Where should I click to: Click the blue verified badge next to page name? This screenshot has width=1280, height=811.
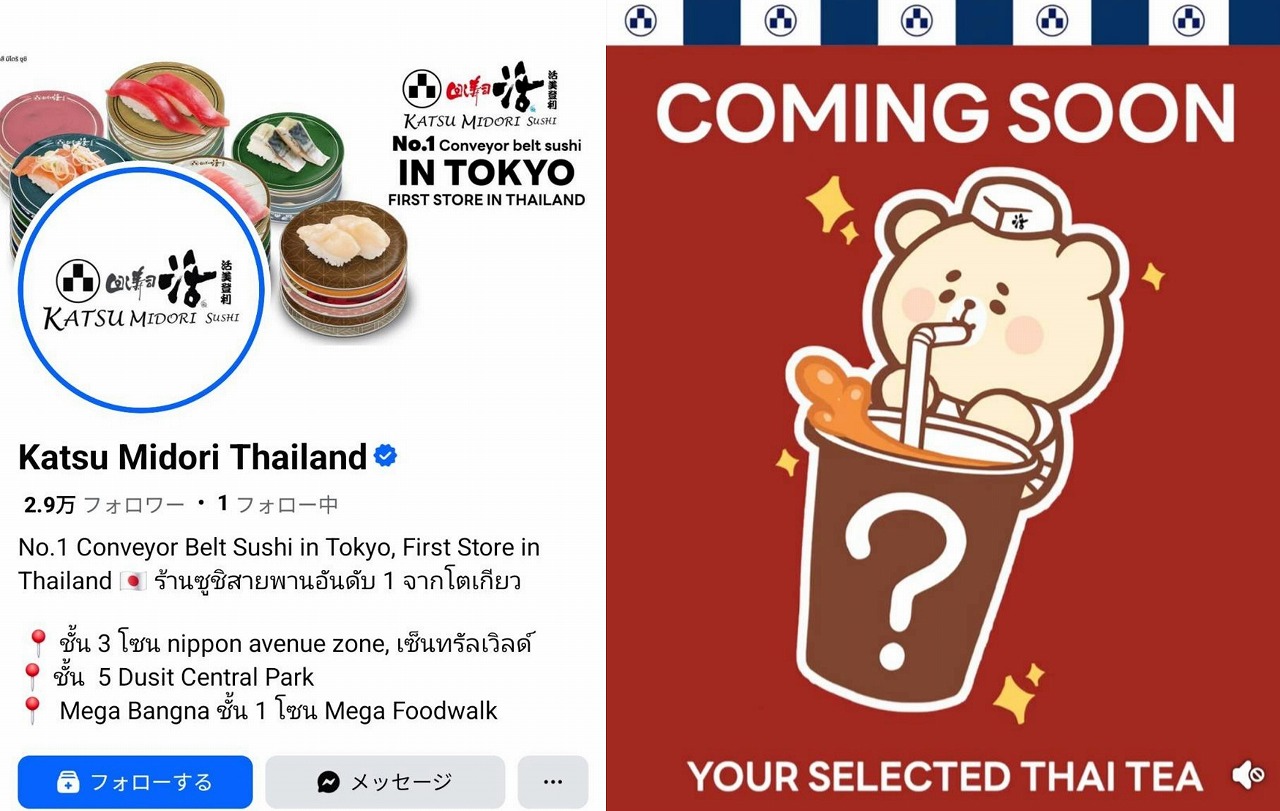385,457
